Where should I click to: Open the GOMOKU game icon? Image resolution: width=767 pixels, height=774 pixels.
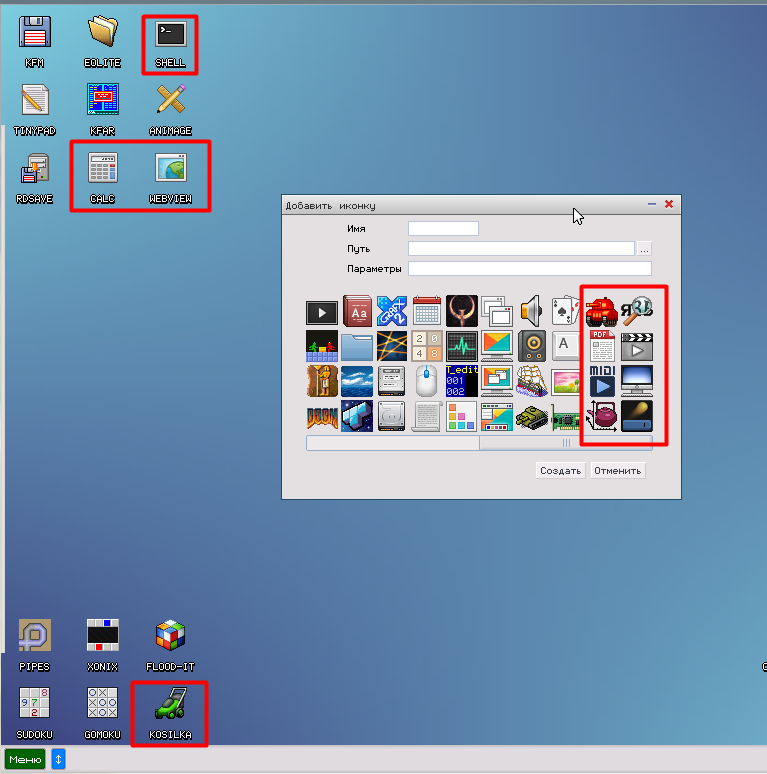(103, 713)
